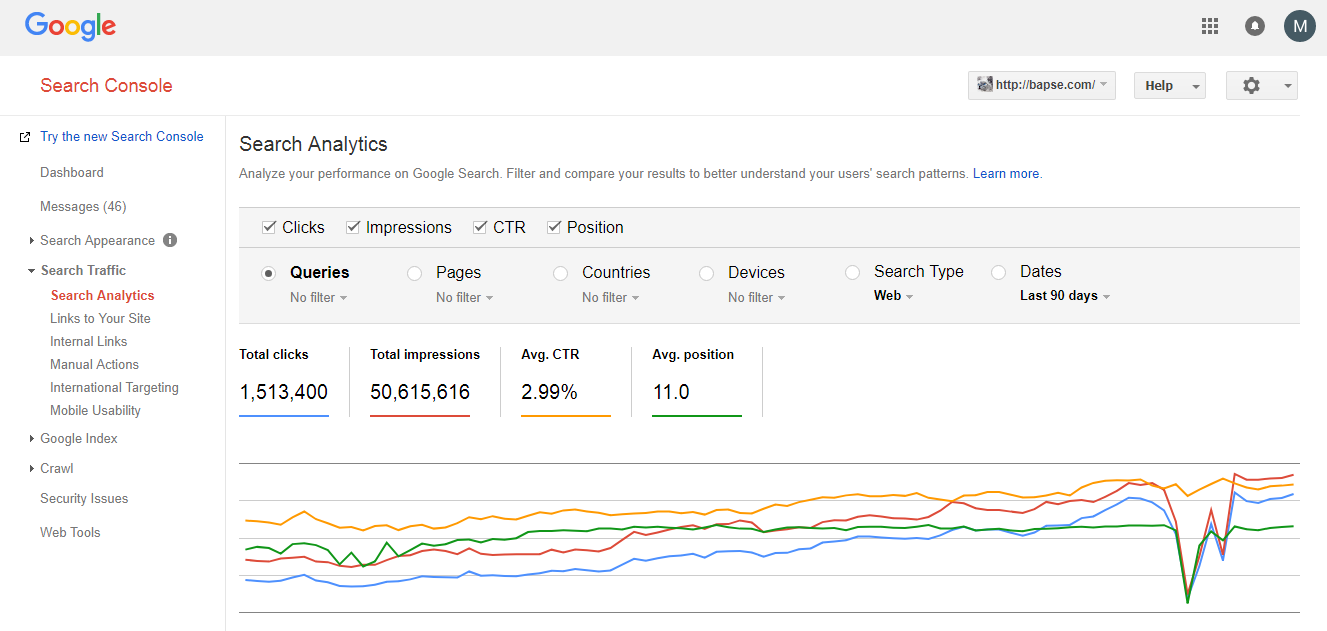Open the http://bapse.com/ property selector
This screenshot has height=631, width=1327.
point(1042,85)
